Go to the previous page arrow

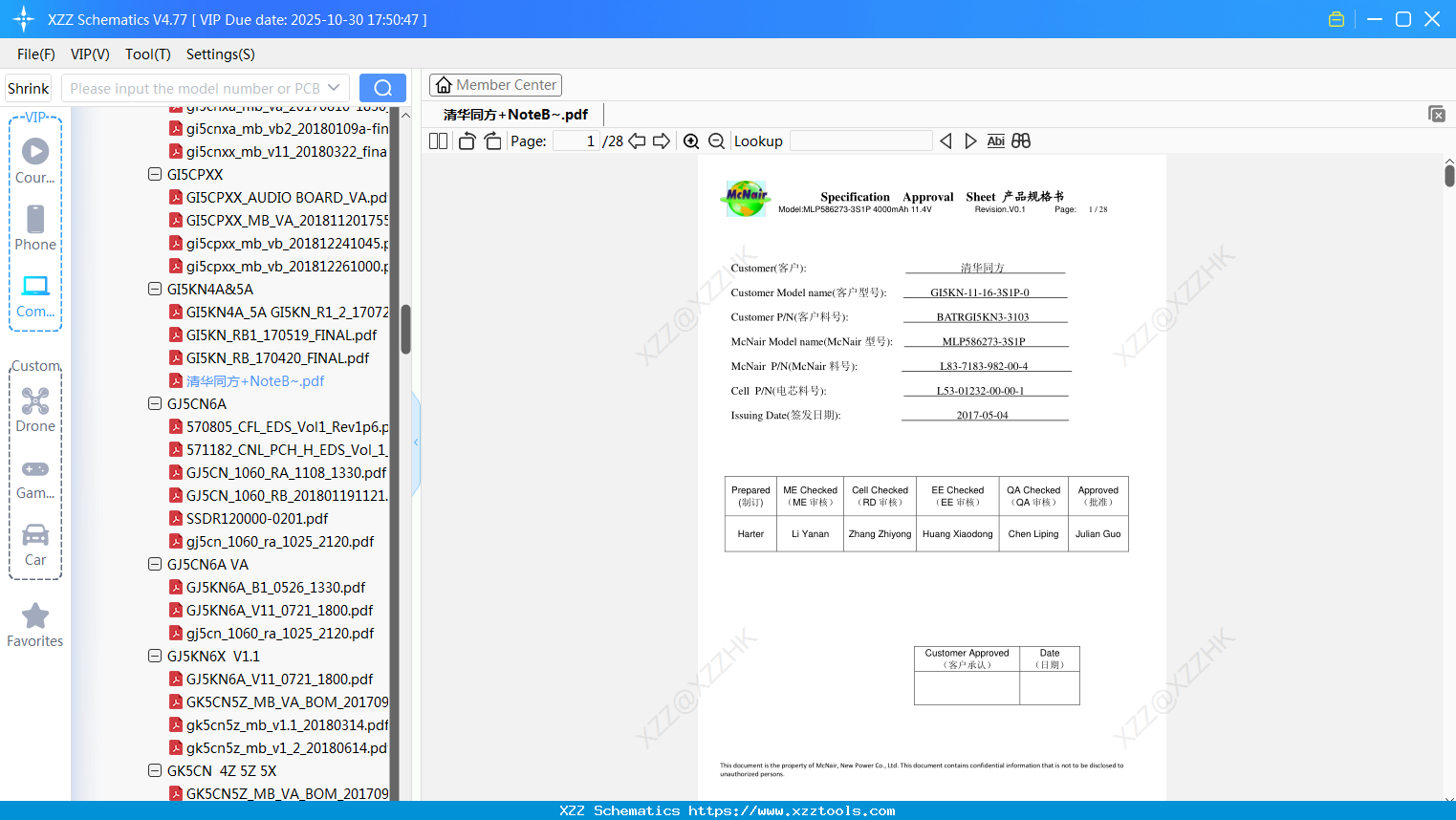[637, 141]
